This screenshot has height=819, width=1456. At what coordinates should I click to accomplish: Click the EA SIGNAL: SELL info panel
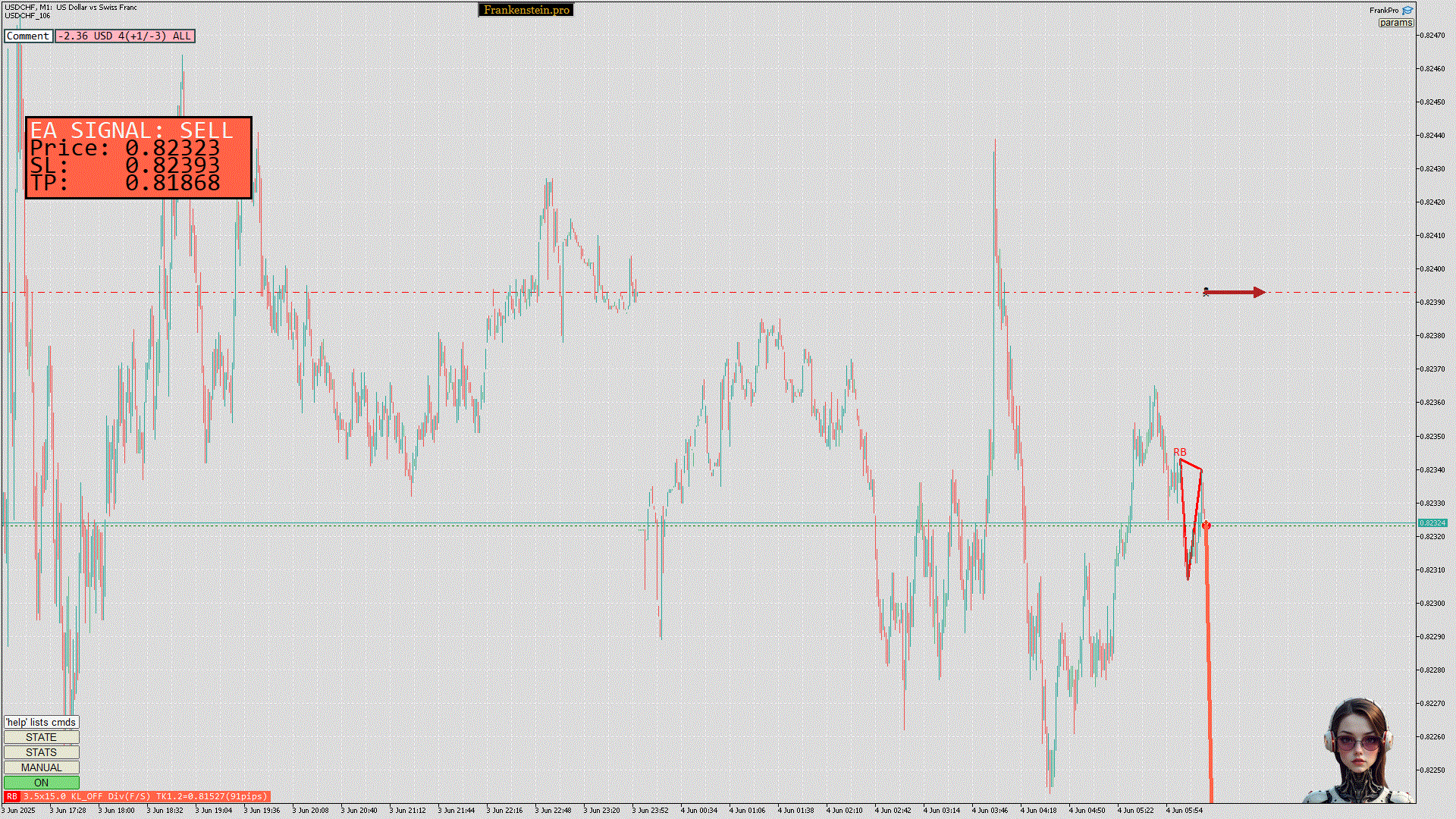(138, 157)
